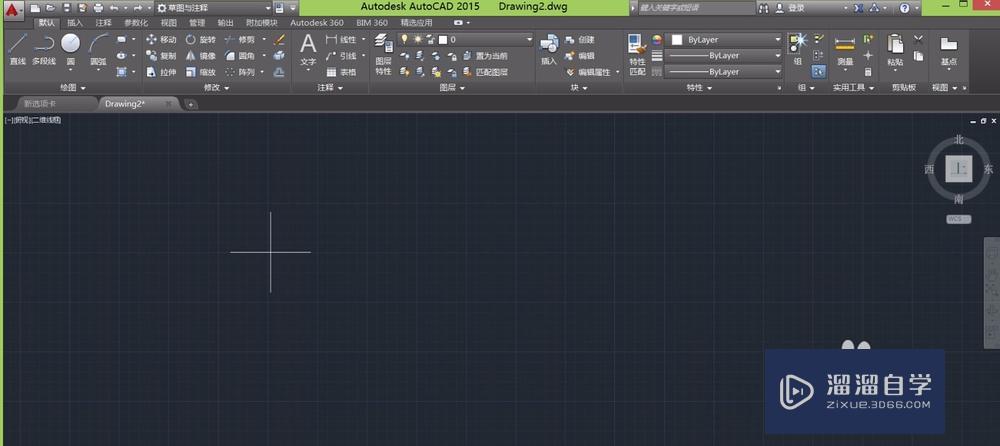Click the 表格 (Table) tool
1000x446 pixels.
point(341,73)
